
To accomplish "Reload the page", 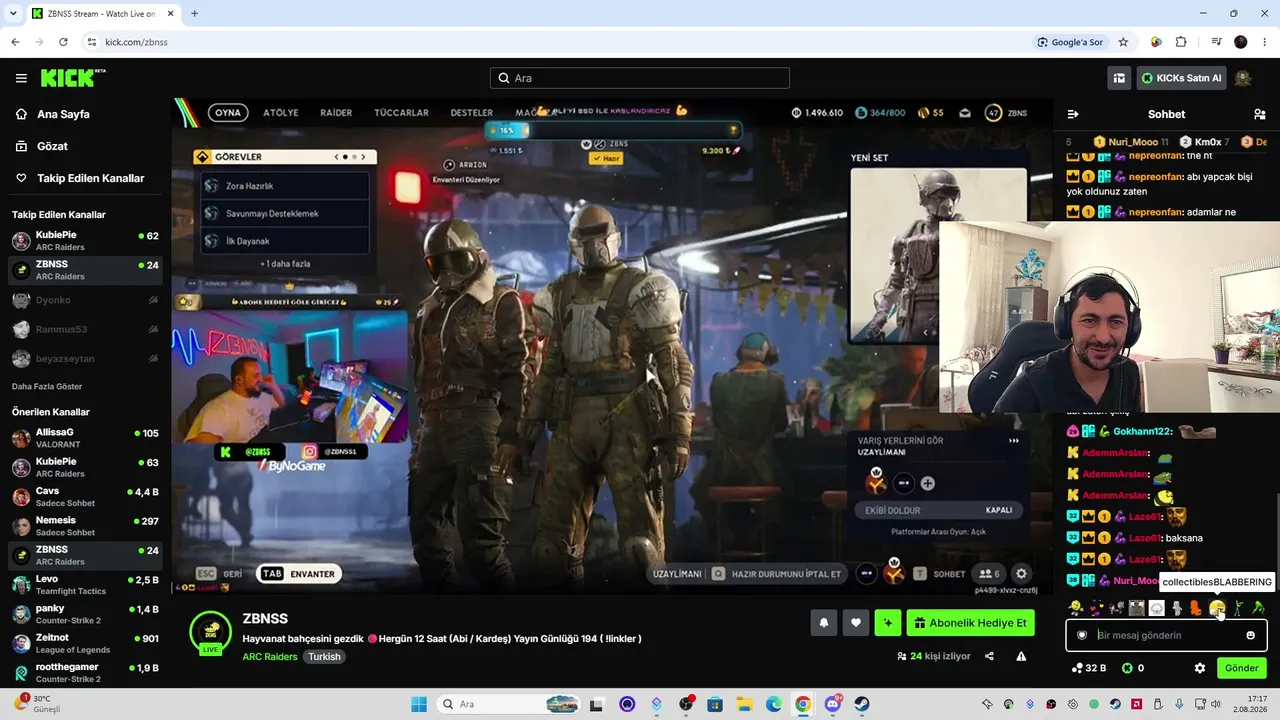I will coord(63,42).
